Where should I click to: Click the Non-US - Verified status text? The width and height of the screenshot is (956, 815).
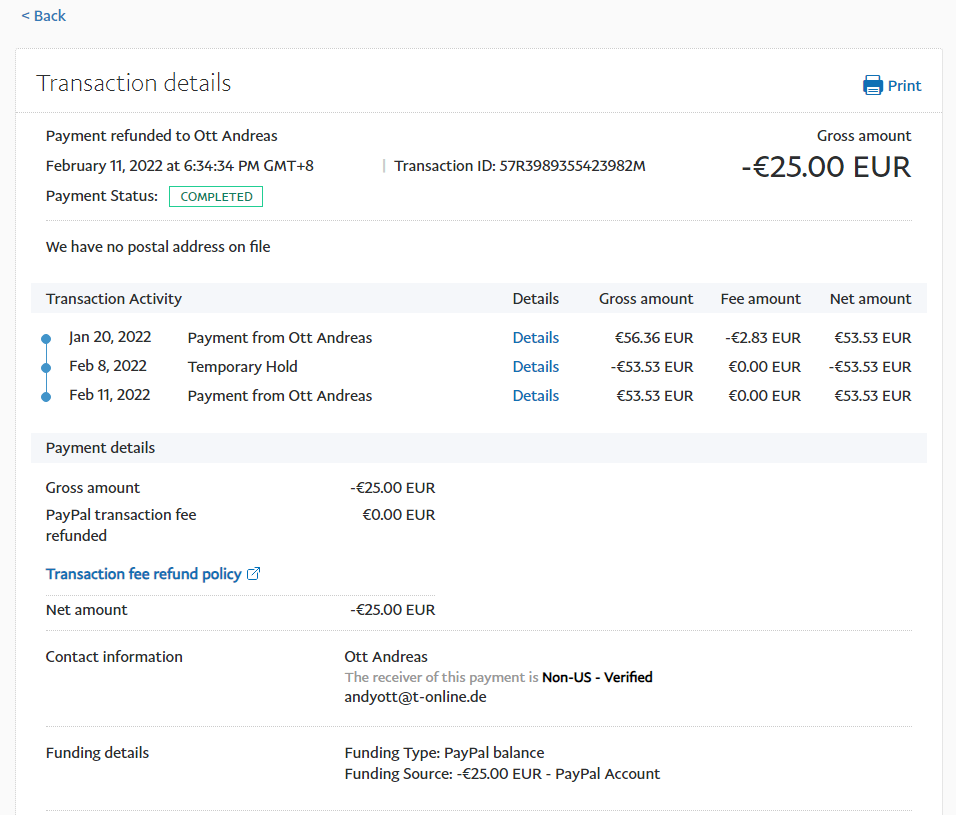(597, 678)
